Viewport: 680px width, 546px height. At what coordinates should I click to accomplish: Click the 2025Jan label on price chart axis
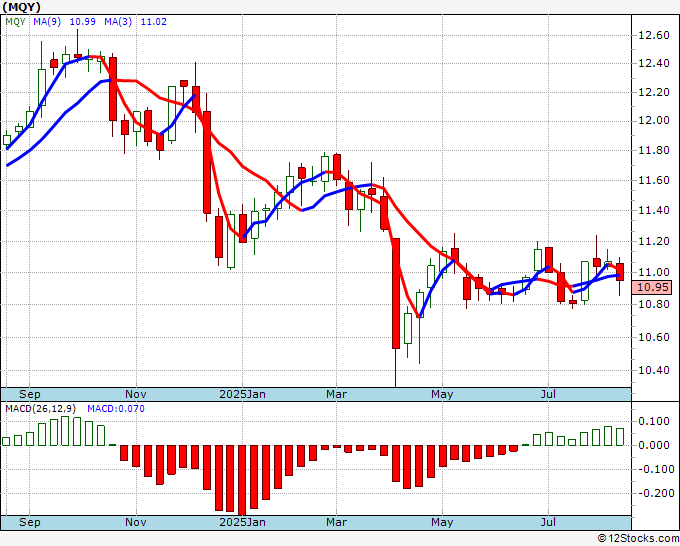click(x=242, y=394)
